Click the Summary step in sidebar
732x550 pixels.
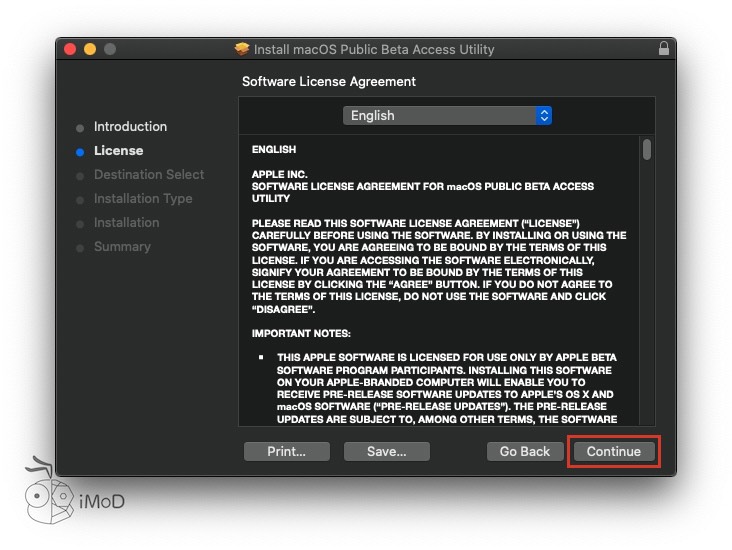[x=122, y=247]
